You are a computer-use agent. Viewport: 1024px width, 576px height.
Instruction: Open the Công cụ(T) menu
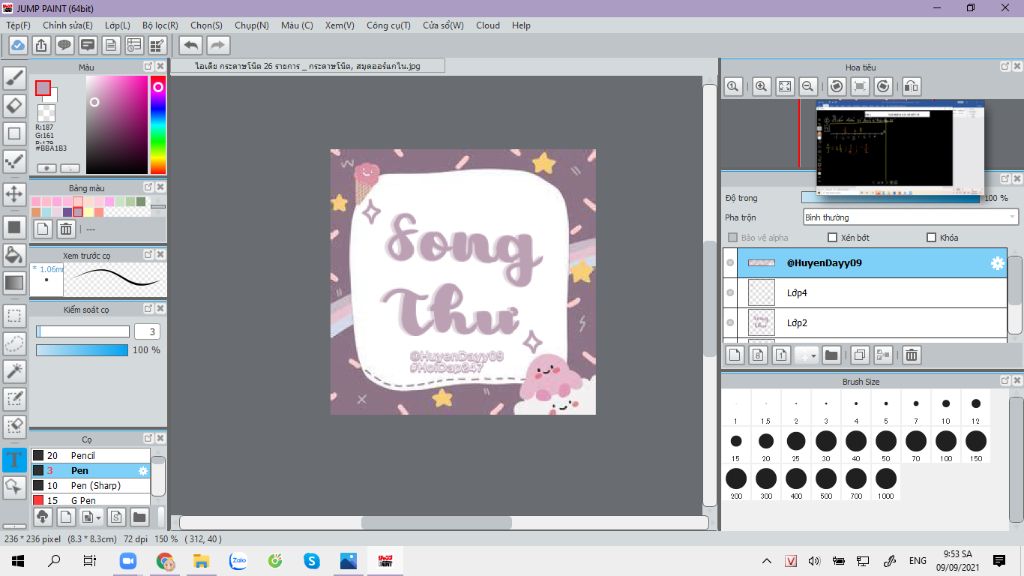click(387, 25)
